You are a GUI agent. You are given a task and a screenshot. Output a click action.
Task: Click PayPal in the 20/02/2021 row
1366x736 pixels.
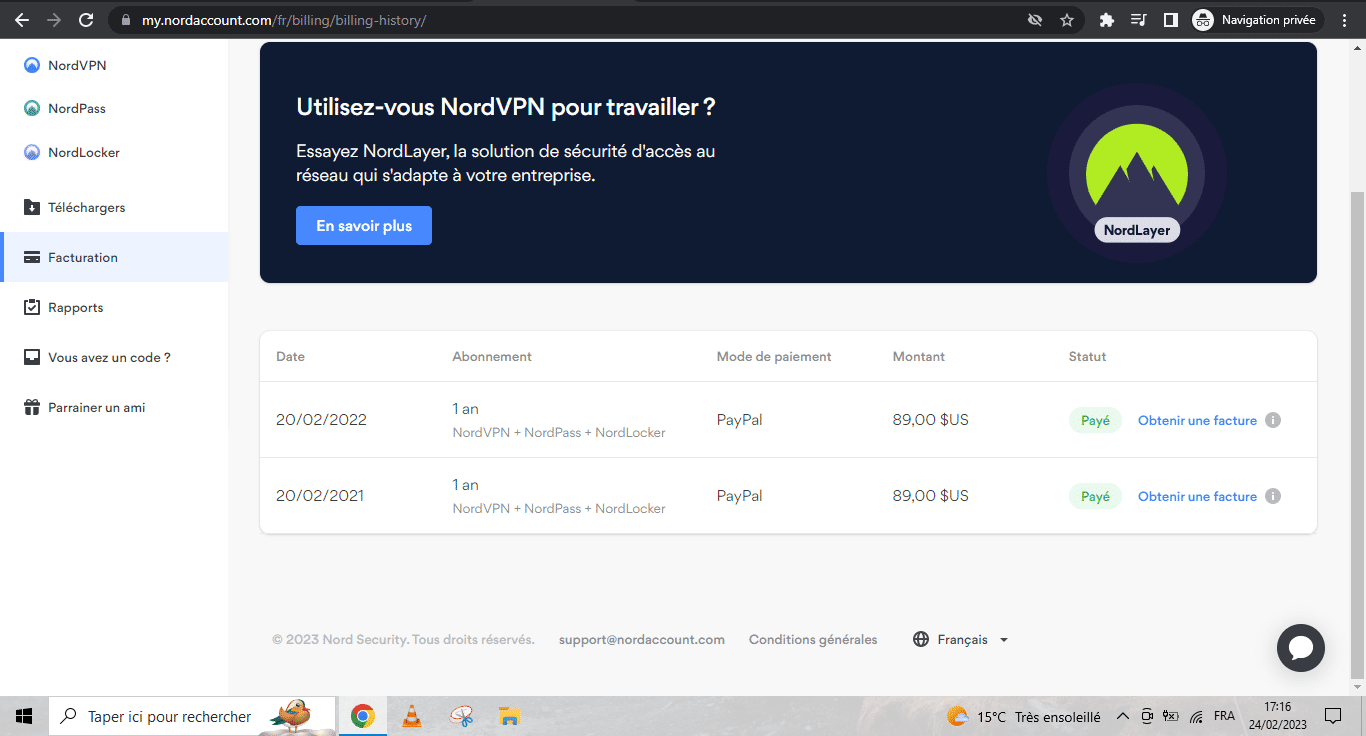click(x=739, y=496)
